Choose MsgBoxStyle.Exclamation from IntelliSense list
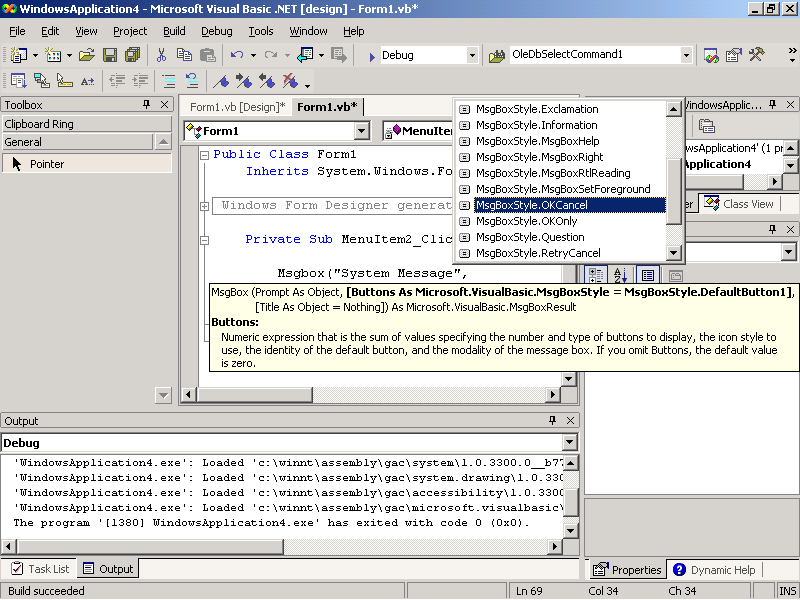Image resolution: width=800 pixels, height=600 pixels. point(561,109)
